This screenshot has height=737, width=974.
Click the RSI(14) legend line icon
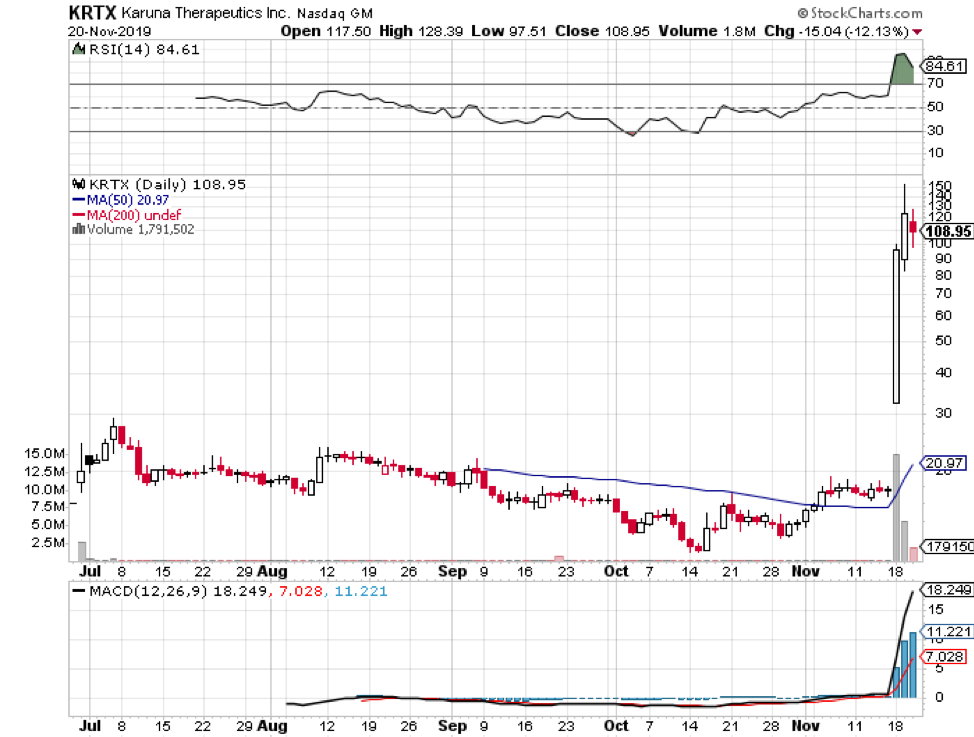pyautogui.click(x=78, y=48)
